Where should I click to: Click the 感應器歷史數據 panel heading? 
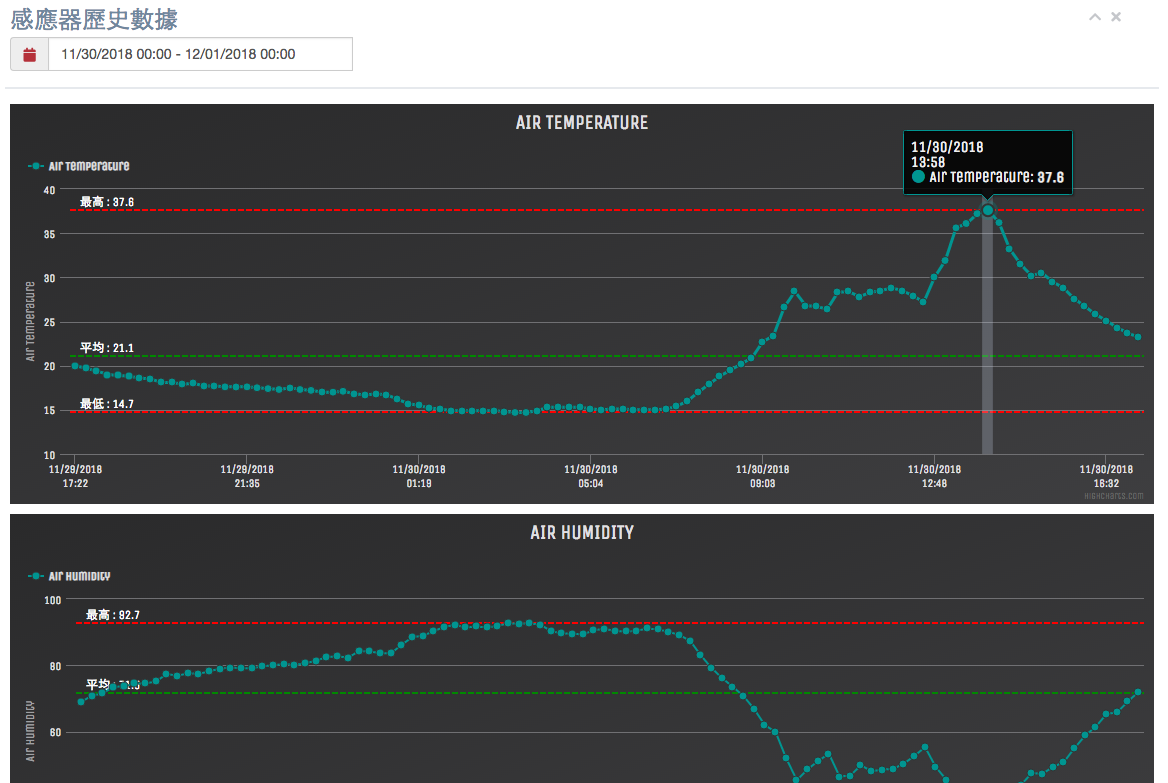click(94, 18)
